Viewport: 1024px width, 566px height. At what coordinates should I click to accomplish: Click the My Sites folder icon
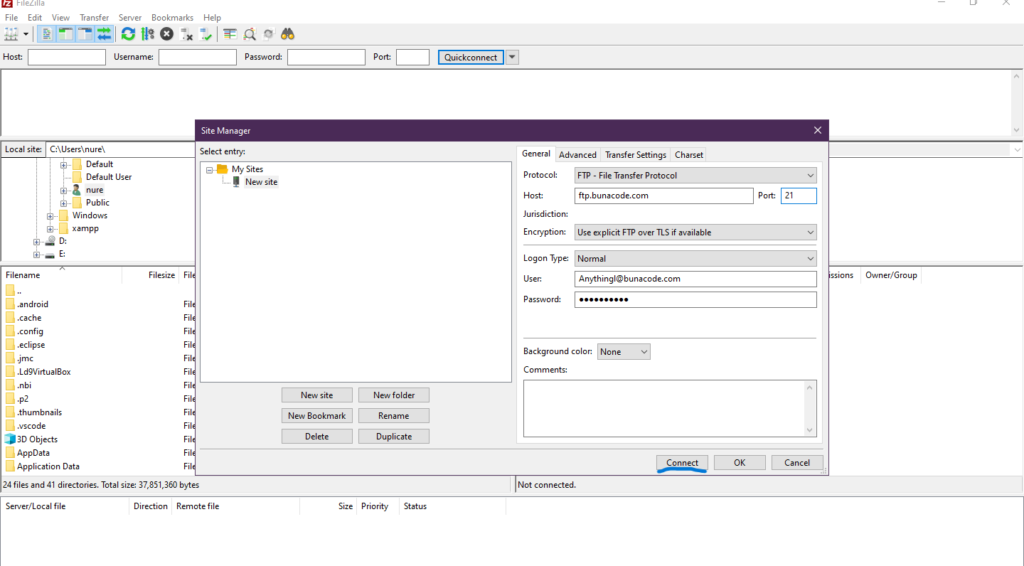[222, 169]
